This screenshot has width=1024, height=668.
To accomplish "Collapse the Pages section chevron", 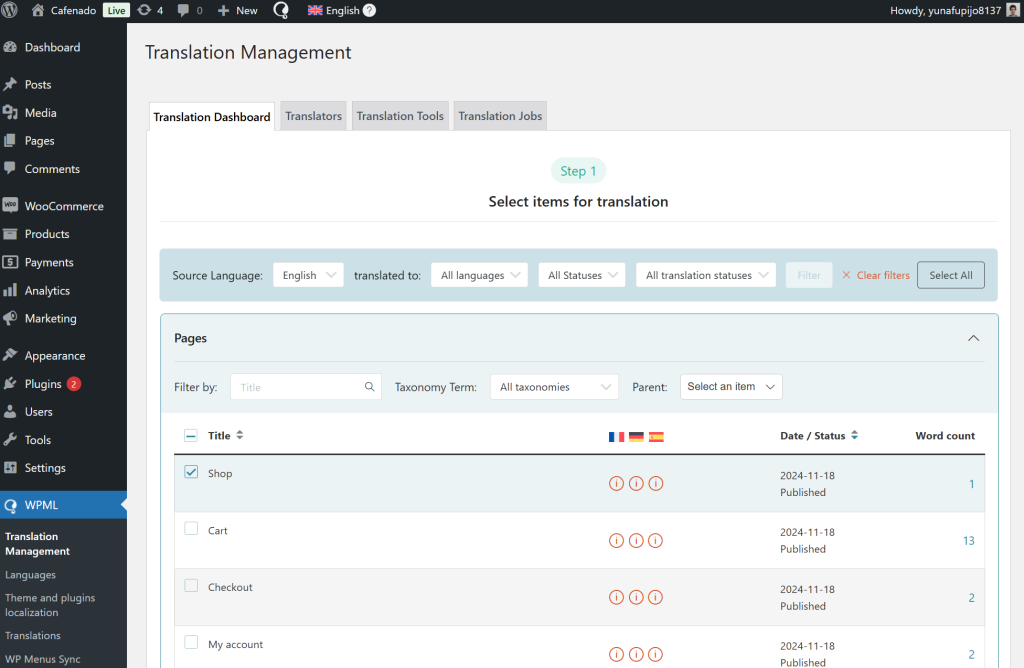I will (973, 338).
